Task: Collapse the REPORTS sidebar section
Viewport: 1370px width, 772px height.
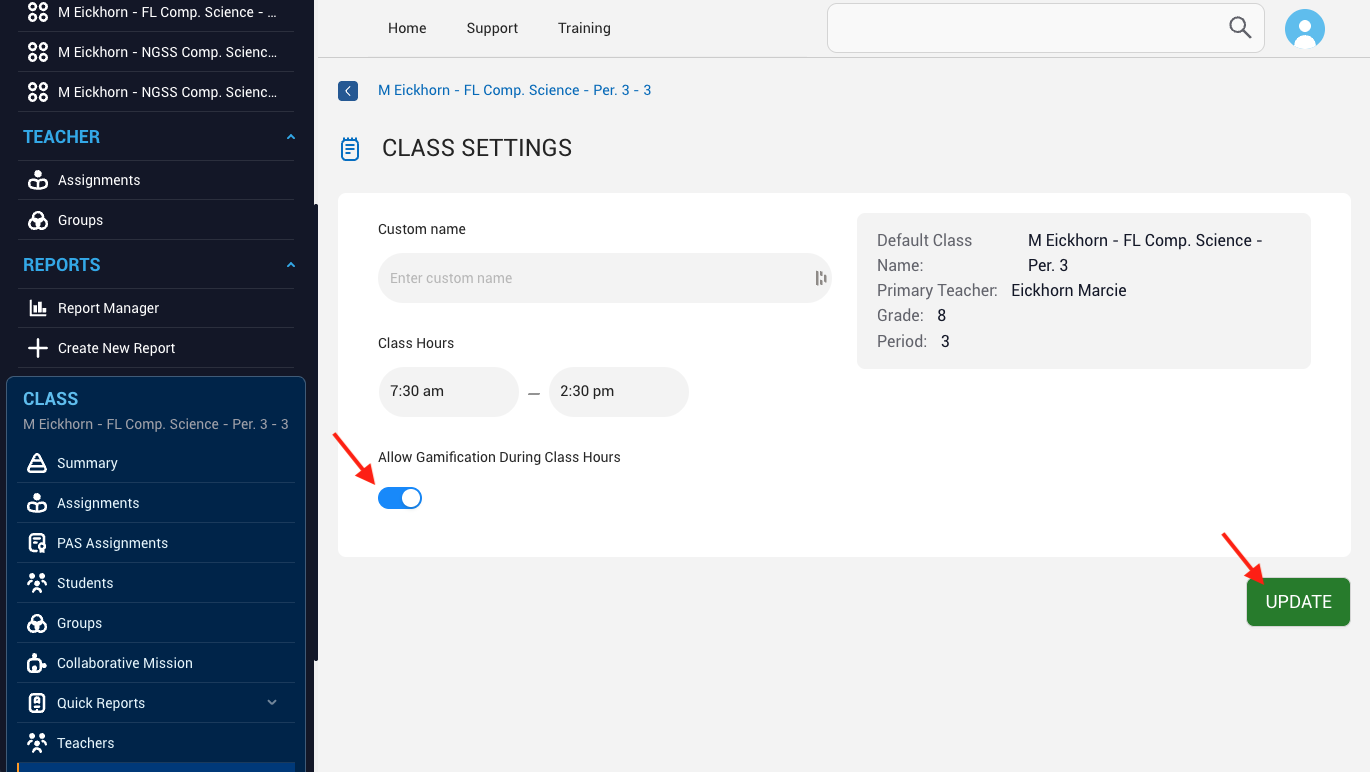Action: coord(290,264)
